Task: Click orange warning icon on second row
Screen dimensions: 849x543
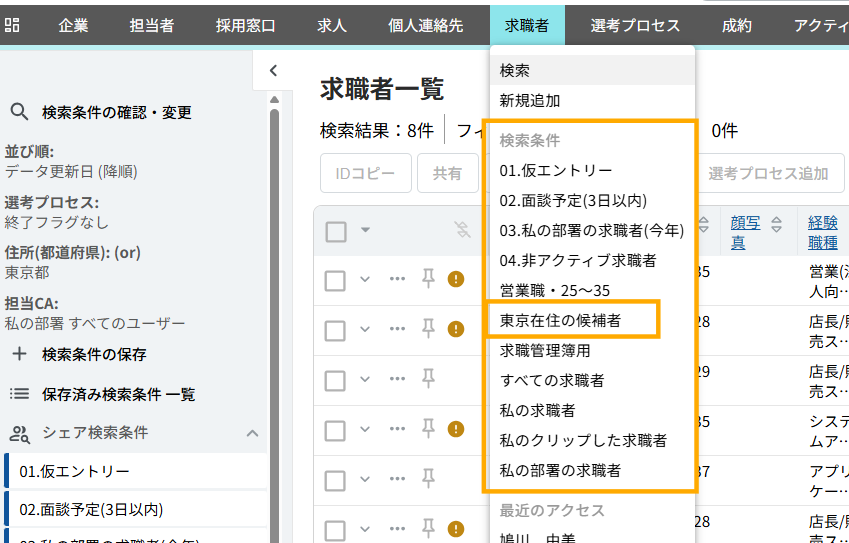Action: tap(456, 329)
